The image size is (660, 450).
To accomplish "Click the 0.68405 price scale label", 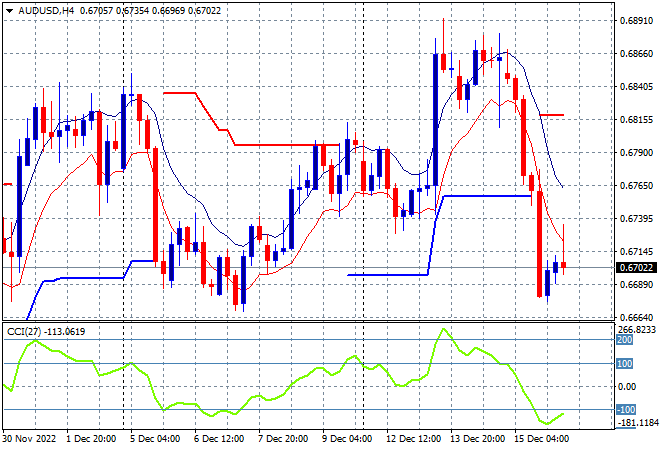I will 636,87.
